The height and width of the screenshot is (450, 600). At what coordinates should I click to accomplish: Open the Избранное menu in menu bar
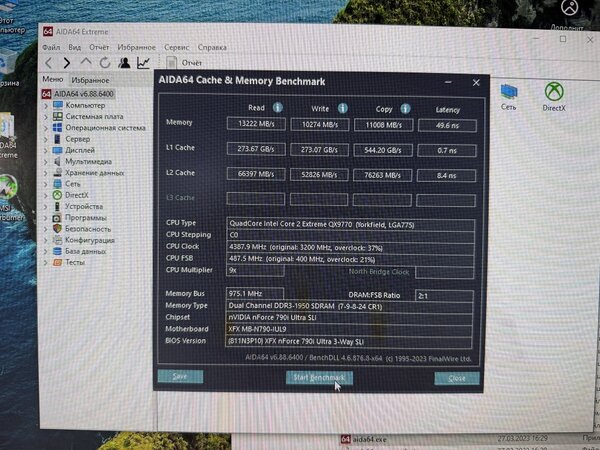click(137, 47)
